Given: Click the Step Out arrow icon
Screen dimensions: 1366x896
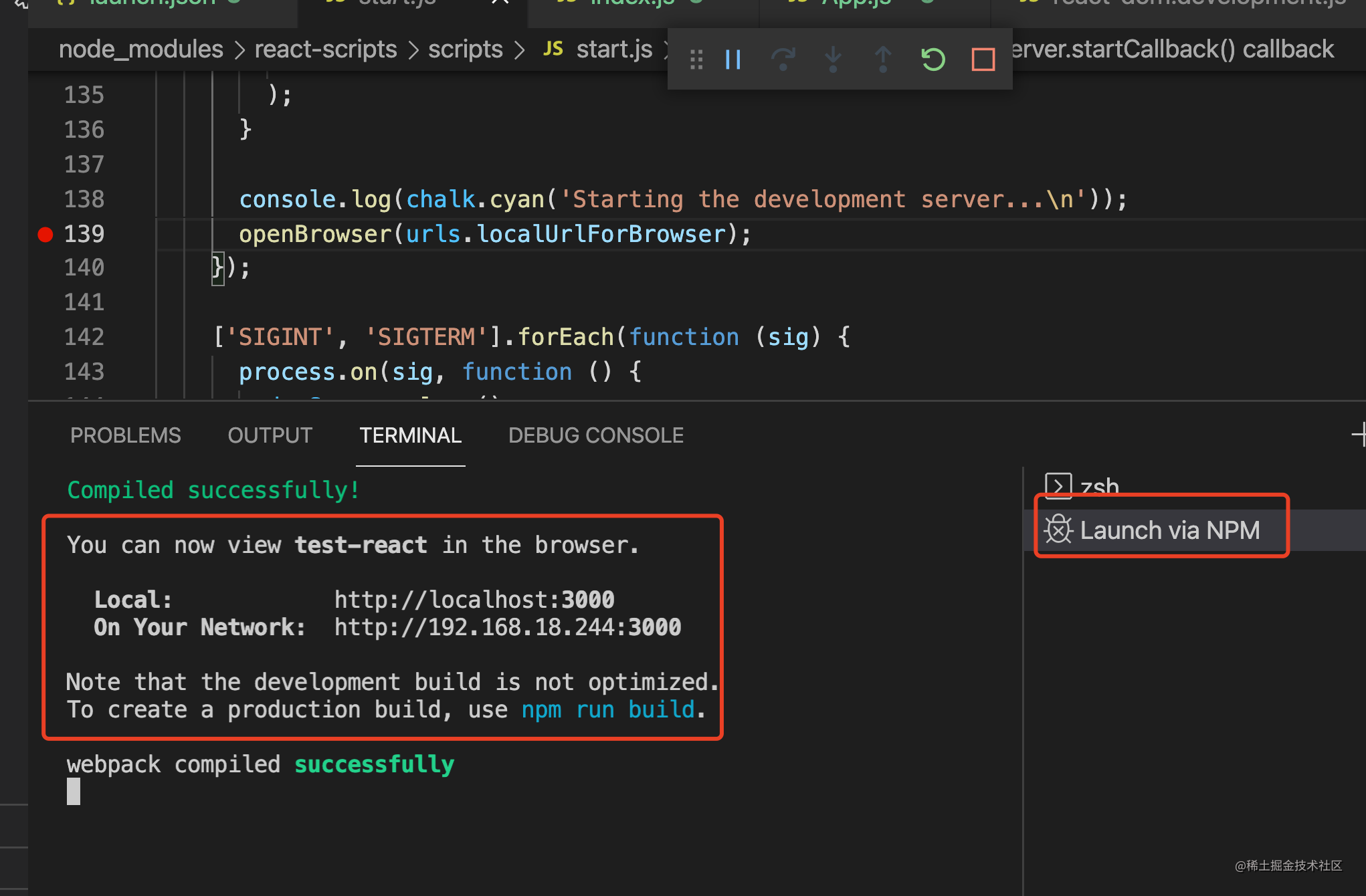Looking at the screenshot, I should 883,60.
